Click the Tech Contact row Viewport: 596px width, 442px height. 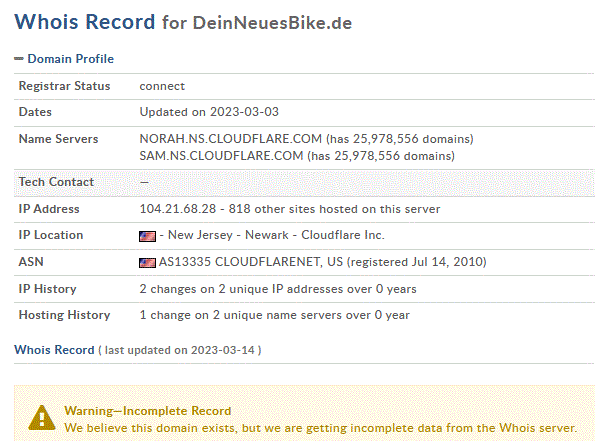tap(304, 183)
